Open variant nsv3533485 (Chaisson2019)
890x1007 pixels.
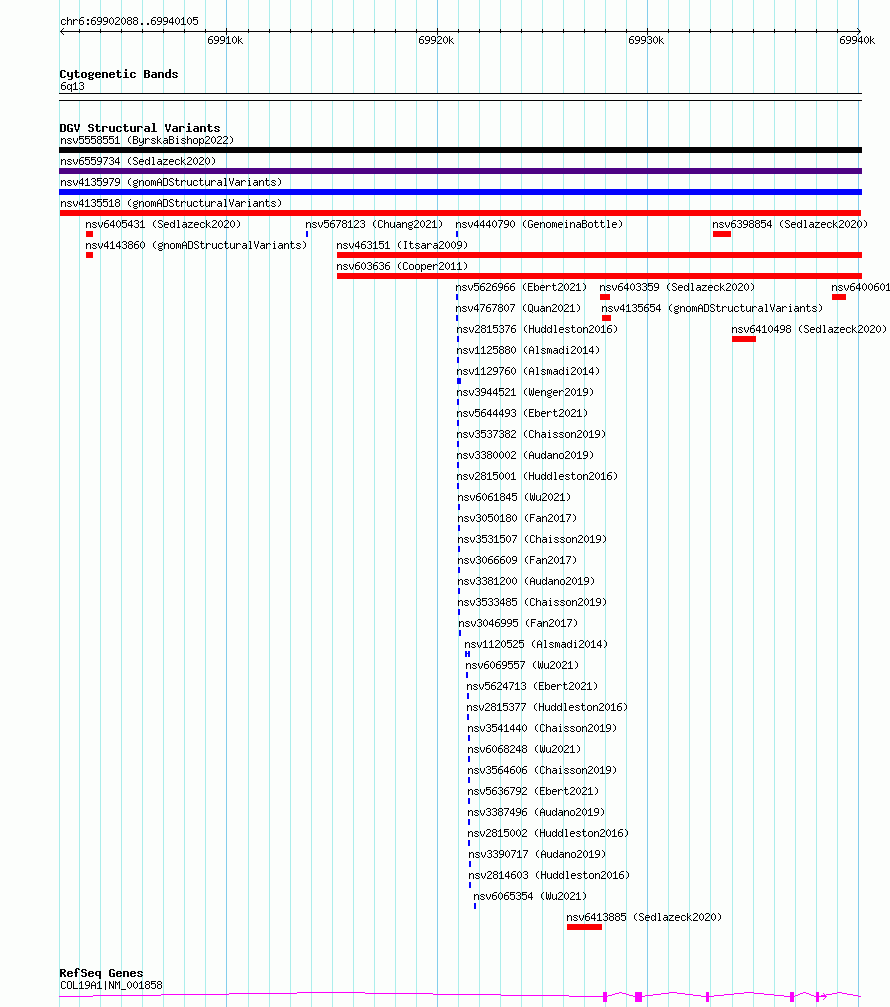coord(532,602)
